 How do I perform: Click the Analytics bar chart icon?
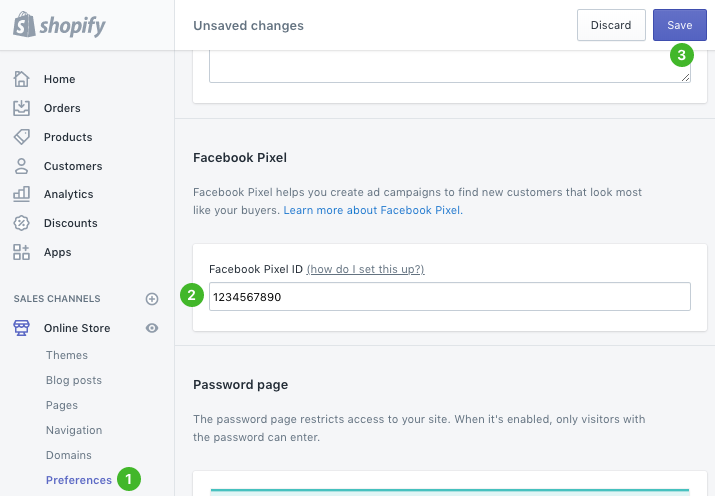tap(21, 194)
